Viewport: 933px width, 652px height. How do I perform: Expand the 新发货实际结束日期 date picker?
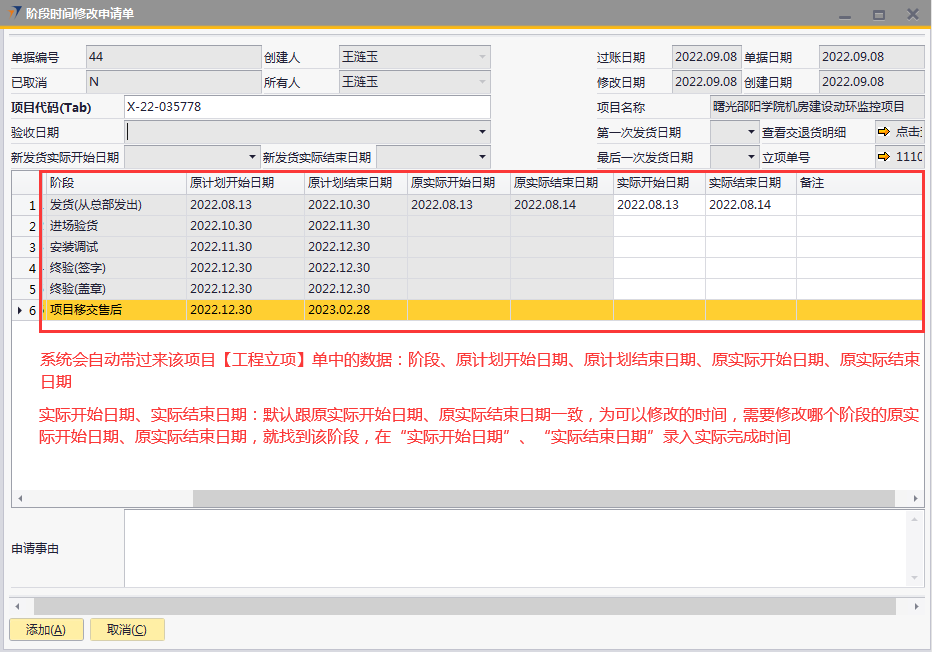482,157
